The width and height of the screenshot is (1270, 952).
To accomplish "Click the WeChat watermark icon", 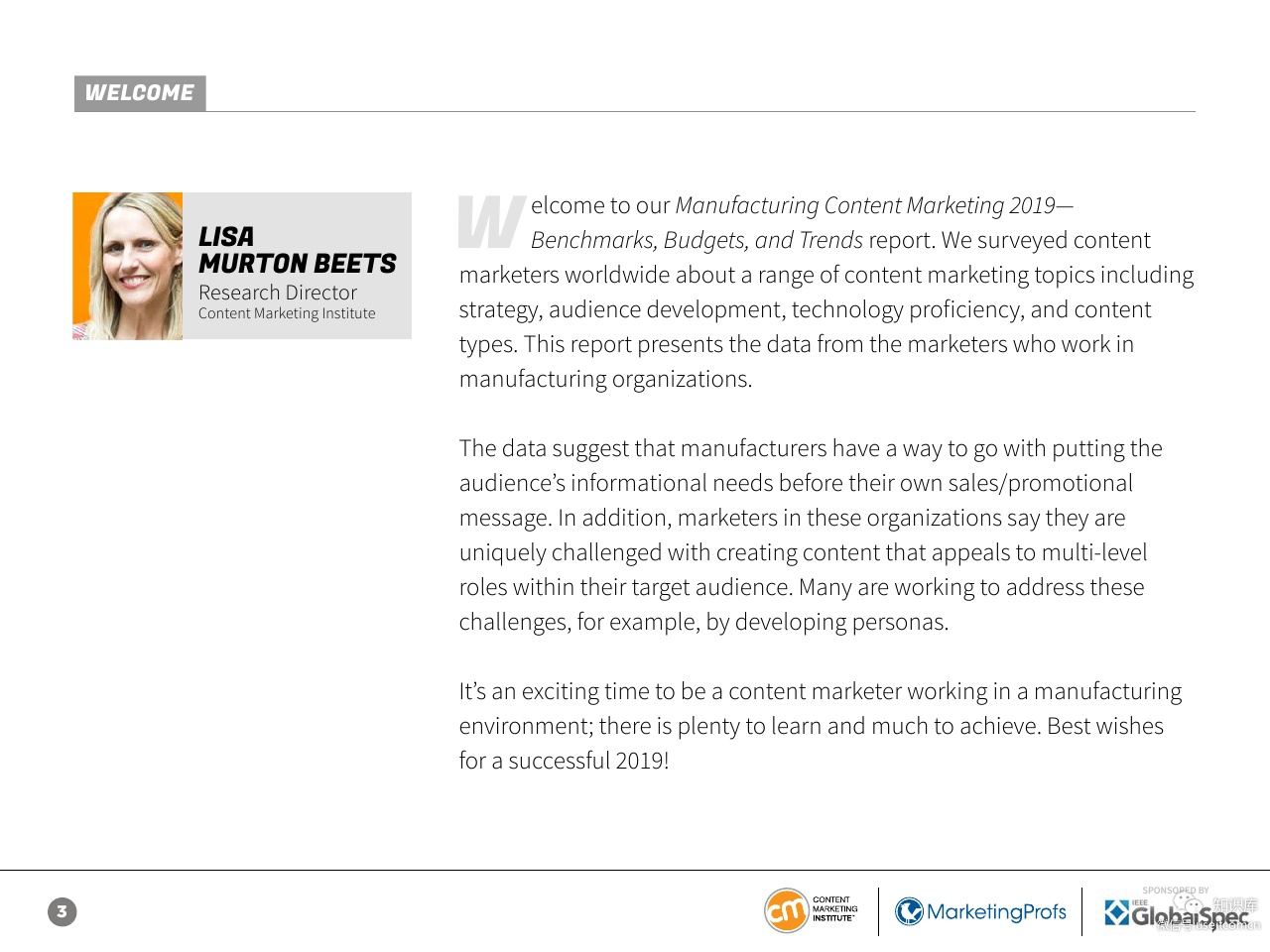I will [x=1187, y=905].
